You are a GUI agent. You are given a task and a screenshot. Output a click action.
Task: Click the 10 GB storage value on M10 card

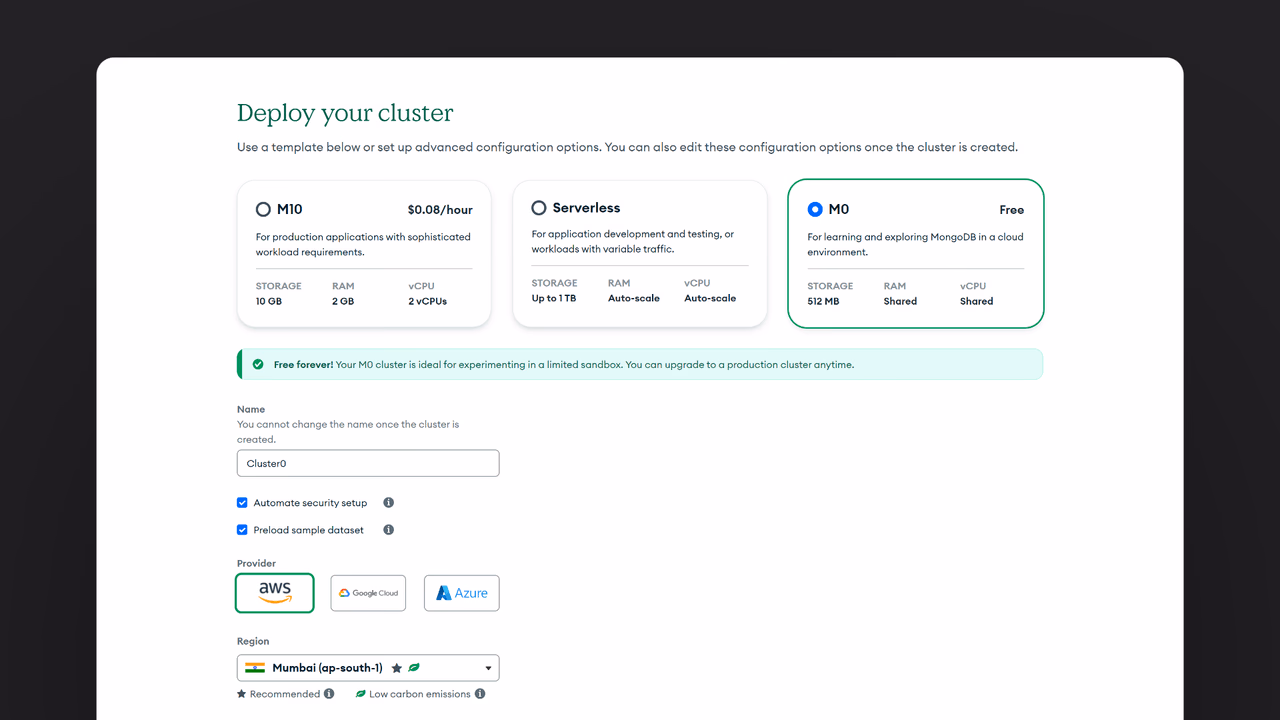(x=269, y=301)
